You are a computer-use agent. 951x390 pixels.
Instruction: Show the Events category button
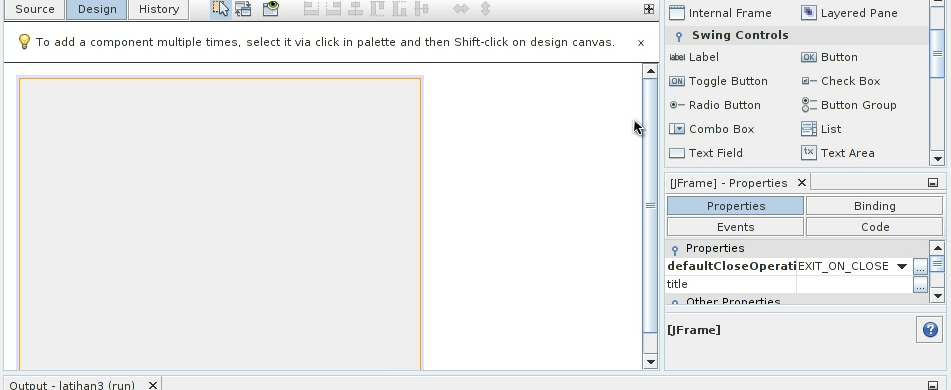736,227
